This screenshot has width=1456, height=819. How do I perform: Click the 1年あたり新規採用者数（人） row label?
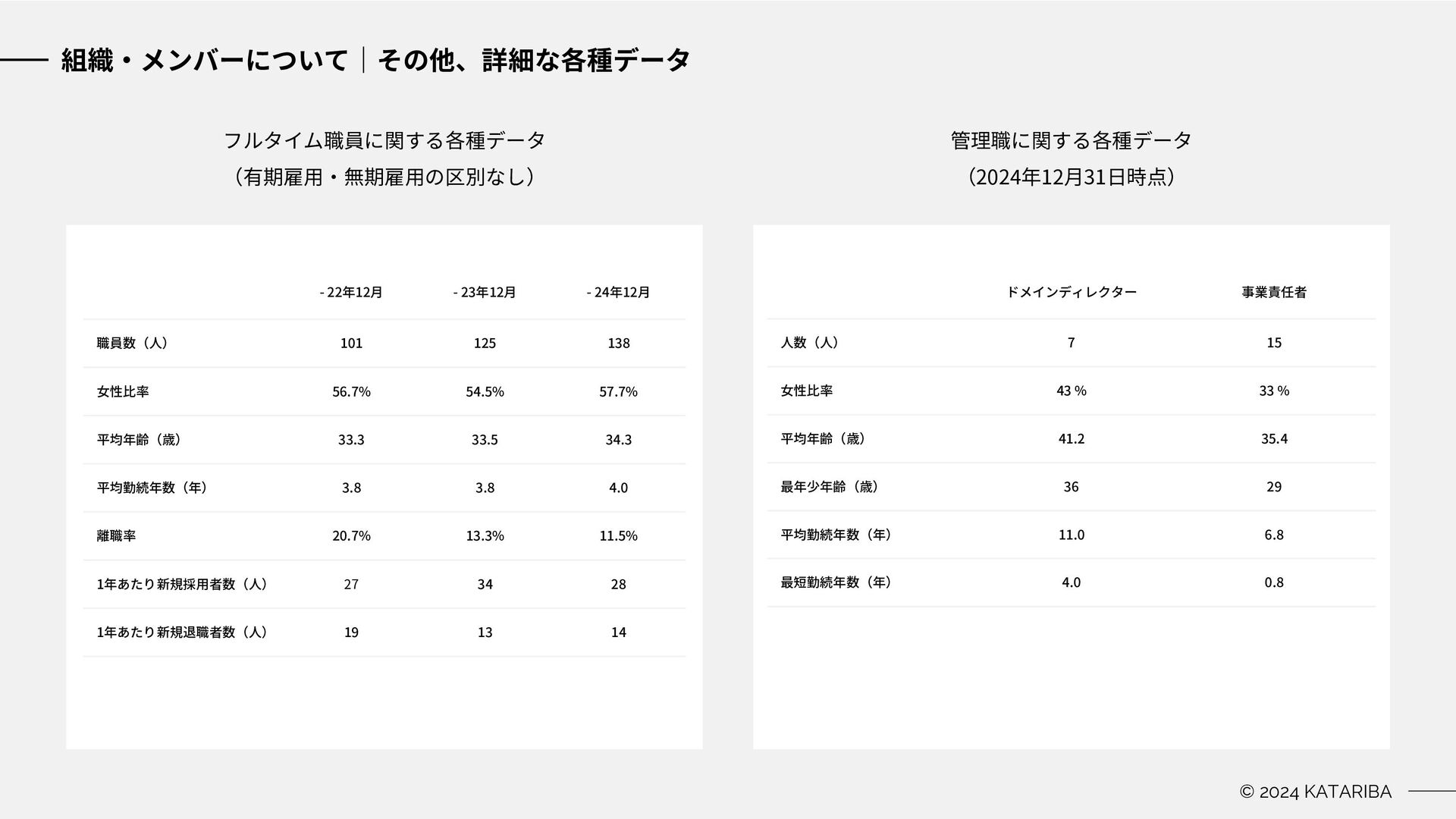(182, 584)
